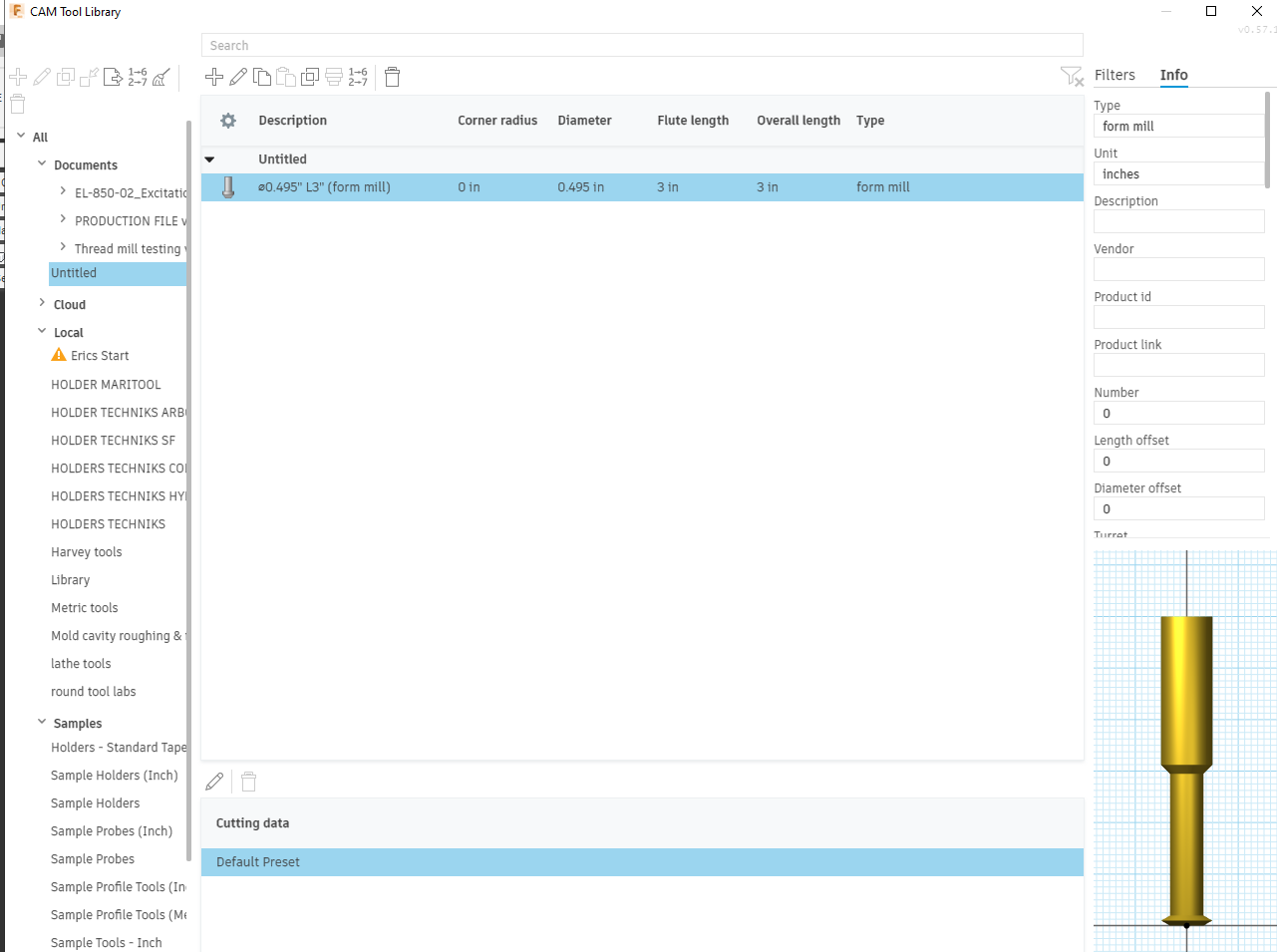Sort by the Corner radius column header
This screenshot has width=1277, height=952.
pos(497,121)
